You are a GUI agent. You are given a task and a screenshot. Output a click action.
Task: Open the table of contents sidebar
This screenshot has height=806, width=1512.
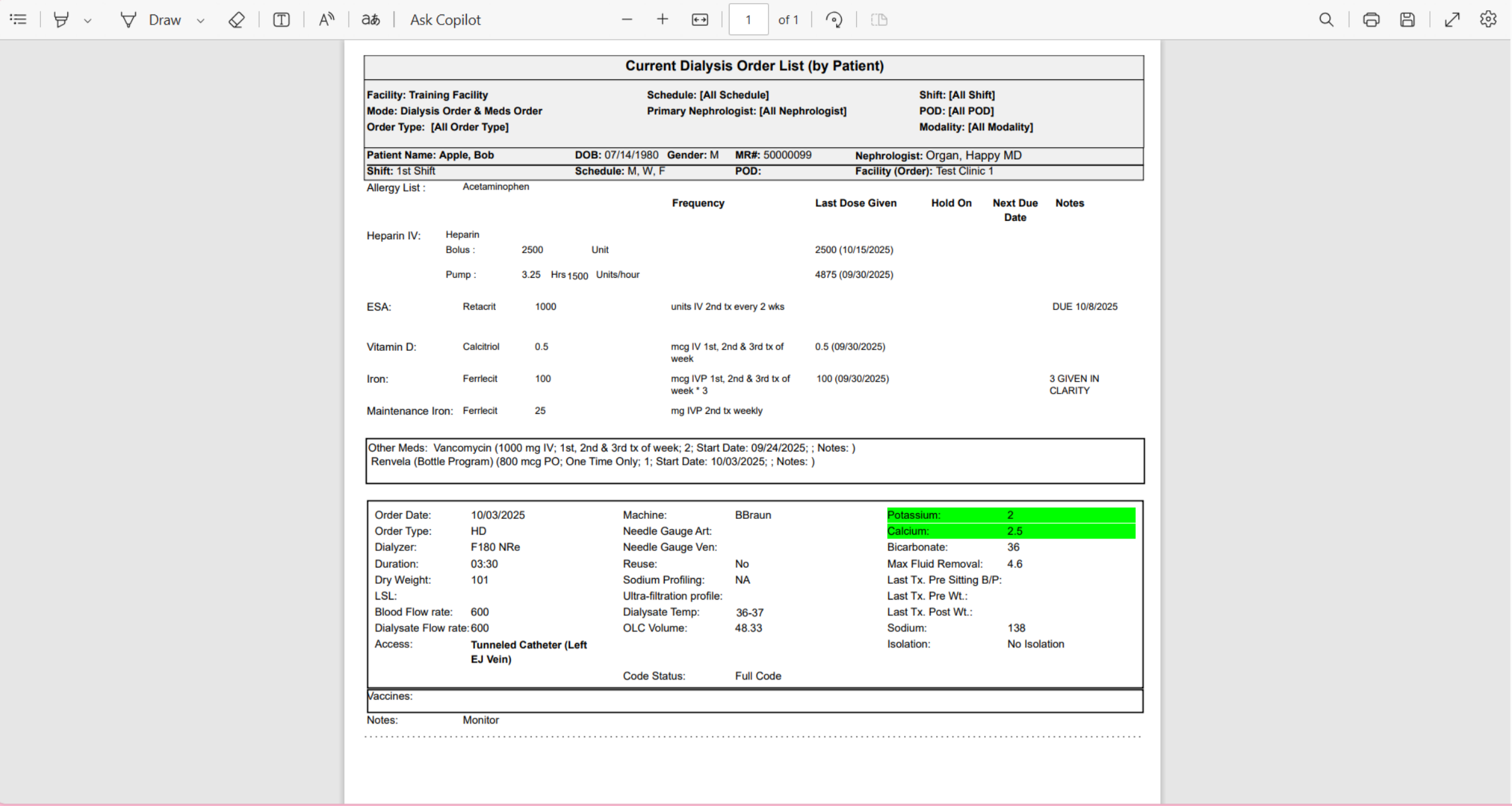pyautogui.click(x=19, y=20)
